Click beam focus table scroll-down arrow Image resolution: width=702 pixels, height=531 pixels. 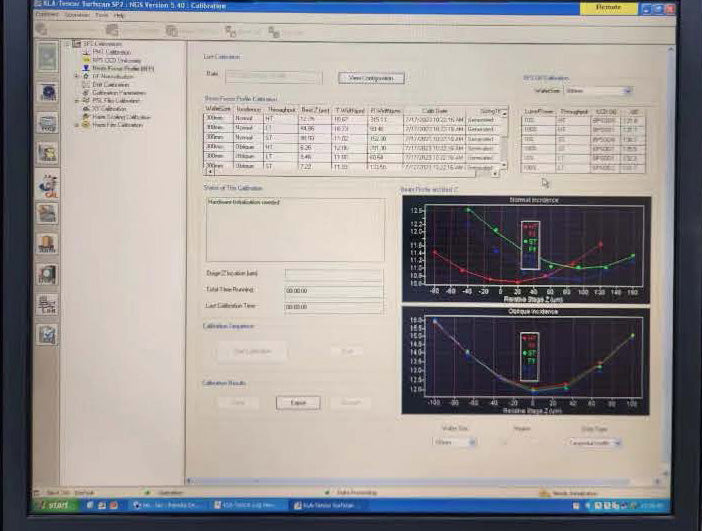click(505, 165)
